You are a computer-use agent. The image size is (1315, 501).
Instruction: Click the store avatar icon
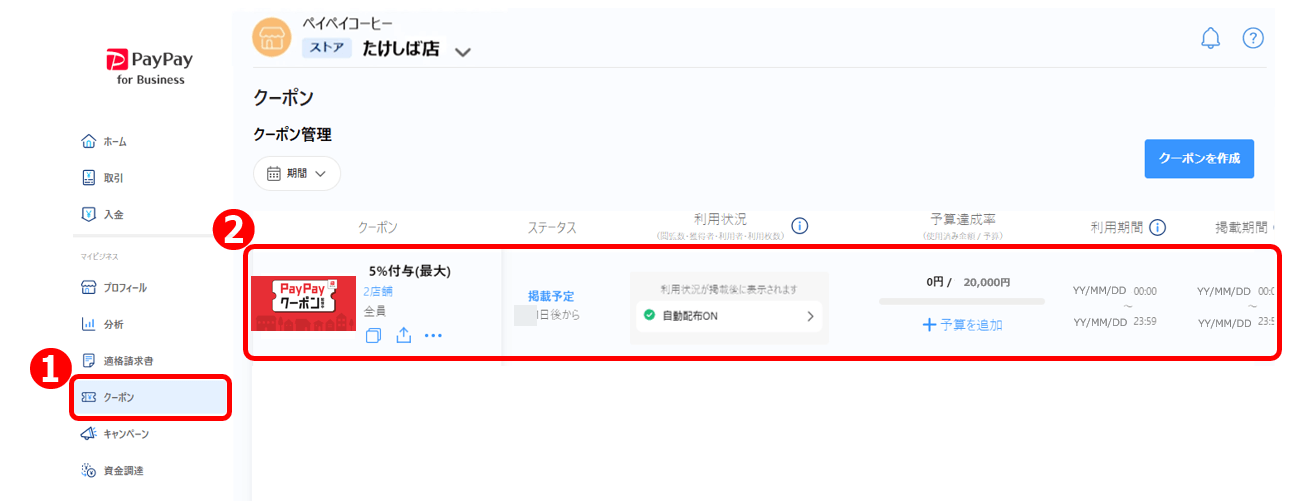[272, 38]
